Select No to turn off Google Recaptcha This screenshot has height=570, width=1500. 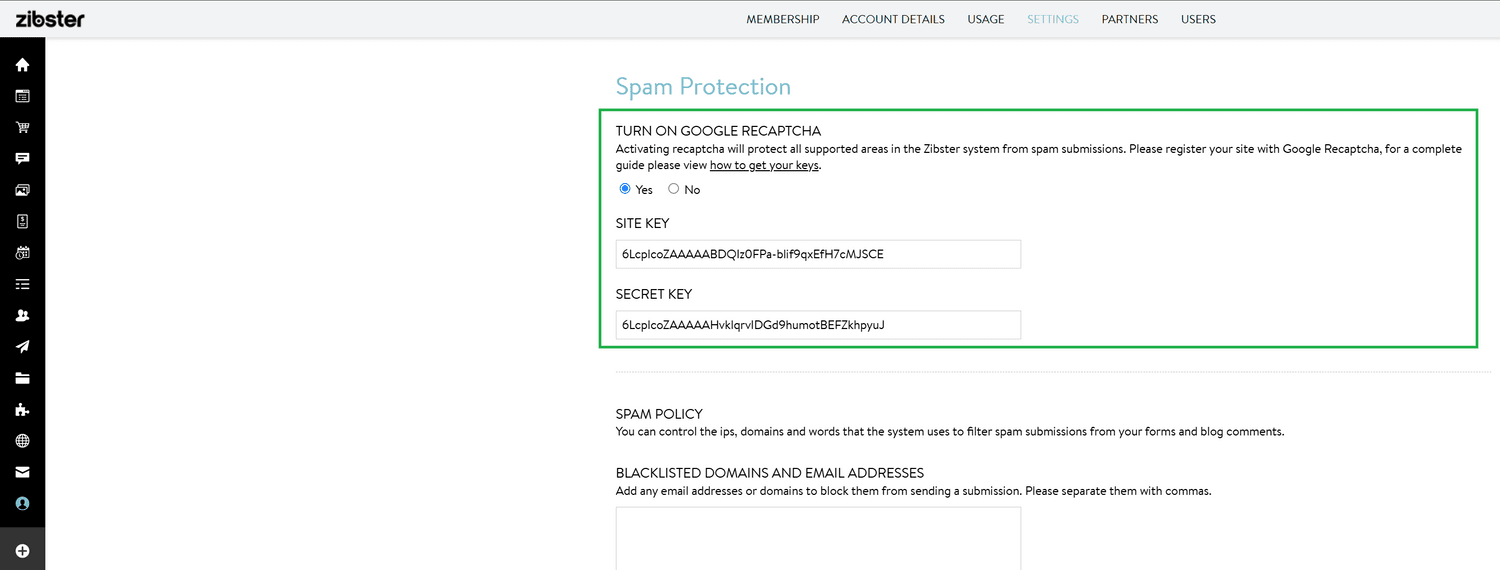click(673, 189)
